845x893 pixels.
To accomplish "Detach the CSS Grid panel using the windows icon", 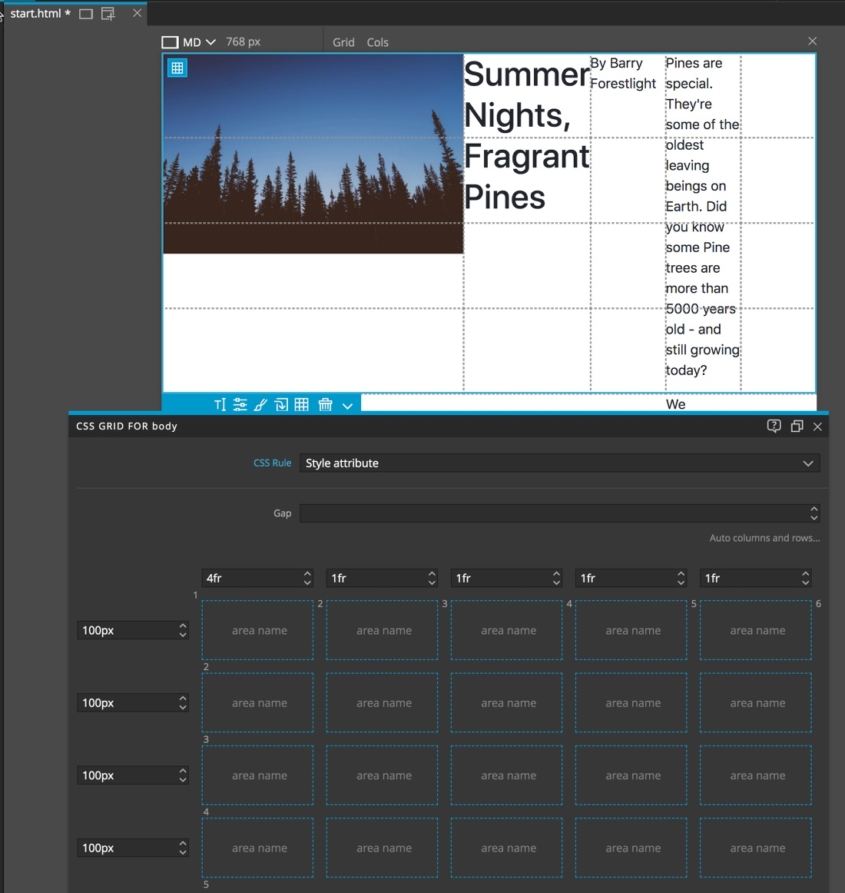I will point(797,426).
